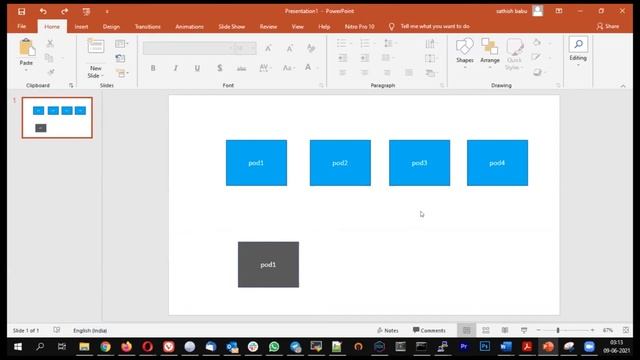Toggle Italic formatting
The height and width of the screenshot is (360, 640).
[x=176, y=68]
